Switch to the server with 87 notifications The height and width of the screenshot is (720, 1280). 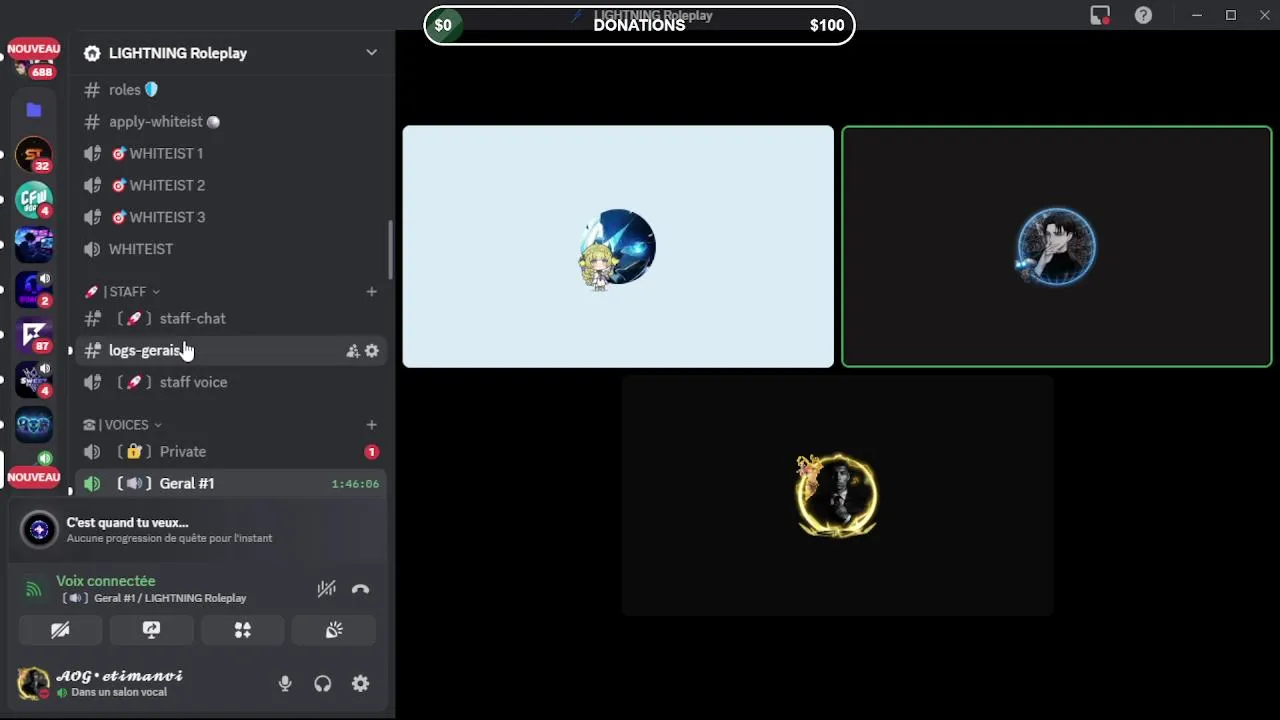coord(34,335)
